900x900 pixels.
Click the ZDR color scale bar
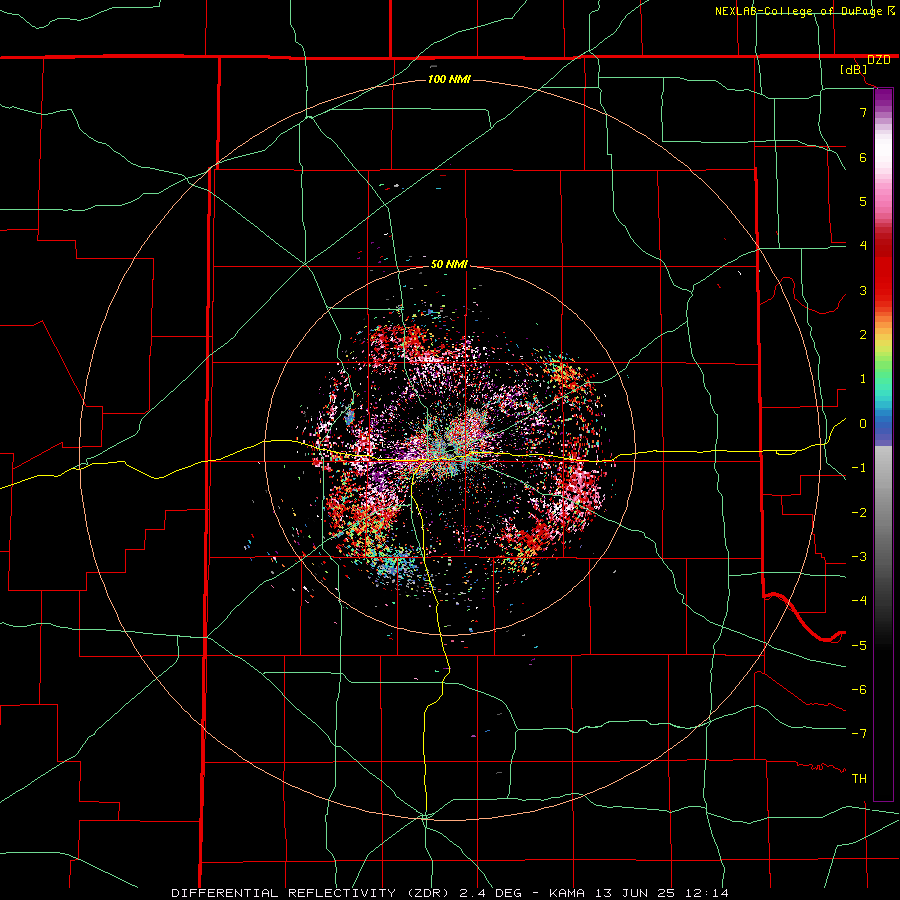(x=883, y=444)
